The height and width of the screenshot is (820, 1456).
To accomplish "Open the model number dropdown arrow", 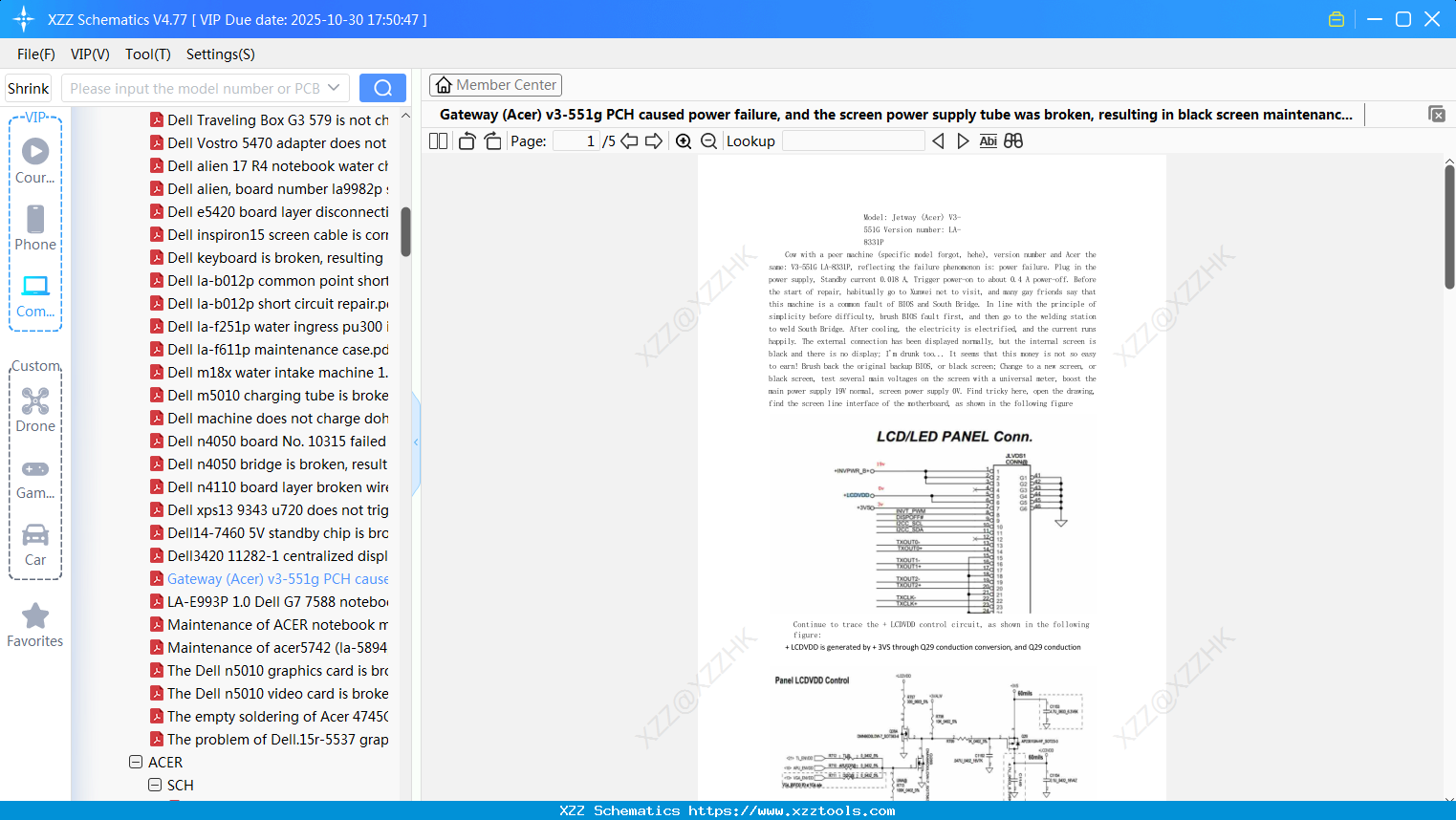I will (334, 88).
